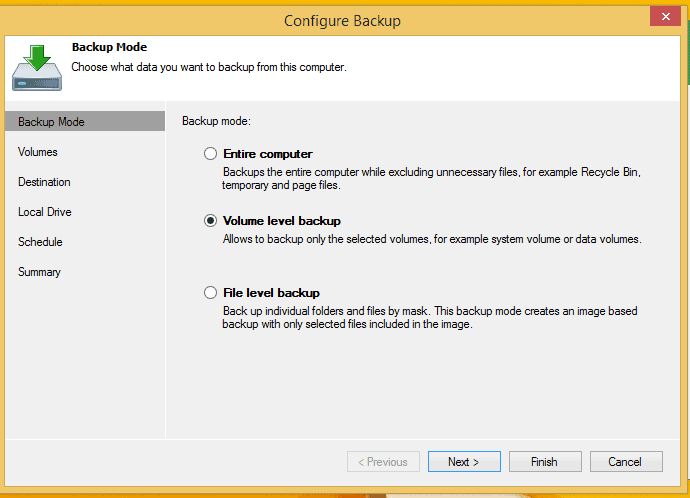690x498 pixels.
Task: Select the Entire computer radio button
Action: coord(210,154)
